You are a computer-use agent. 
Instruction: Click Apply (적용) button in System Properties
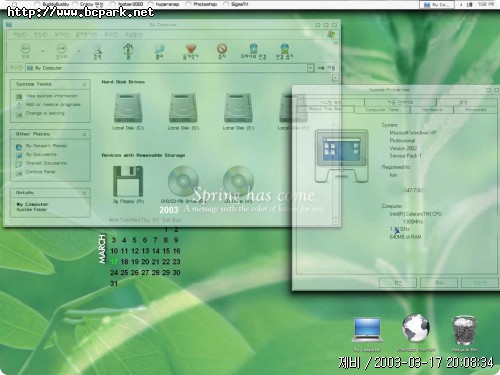pyautogui.click(x=480, y=283)
